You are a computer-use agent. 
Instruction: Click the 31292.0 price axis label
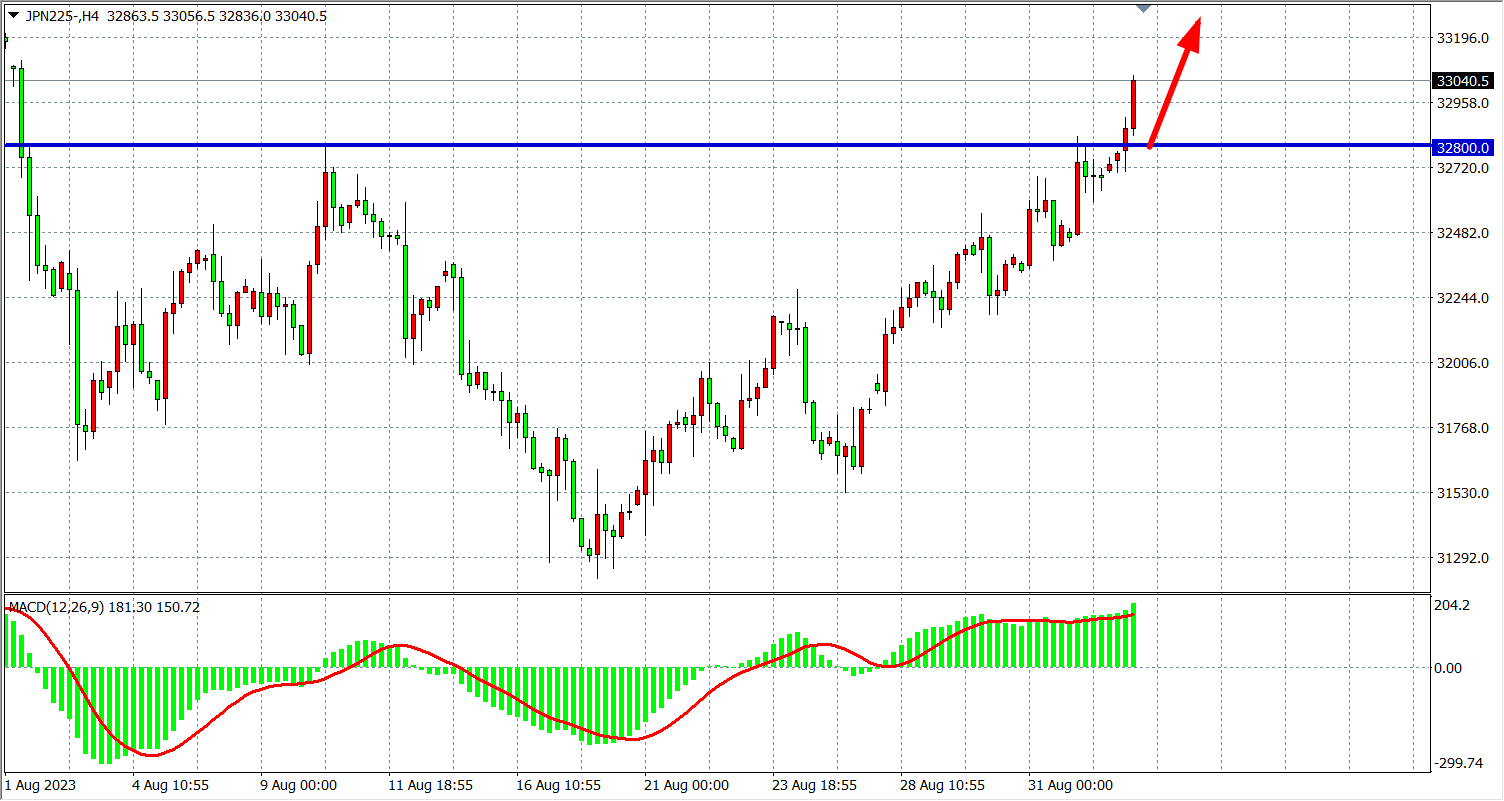[1462, 558]
